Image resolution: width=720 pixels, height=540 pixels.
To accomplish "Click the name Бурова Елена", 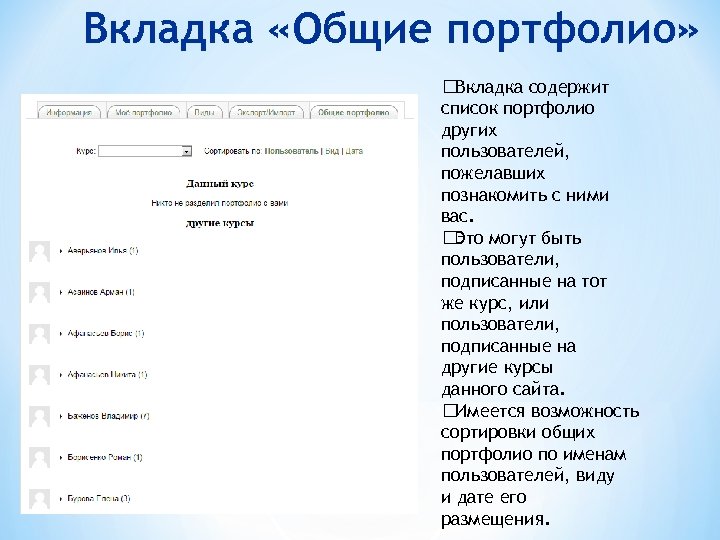I will (99, 499).
